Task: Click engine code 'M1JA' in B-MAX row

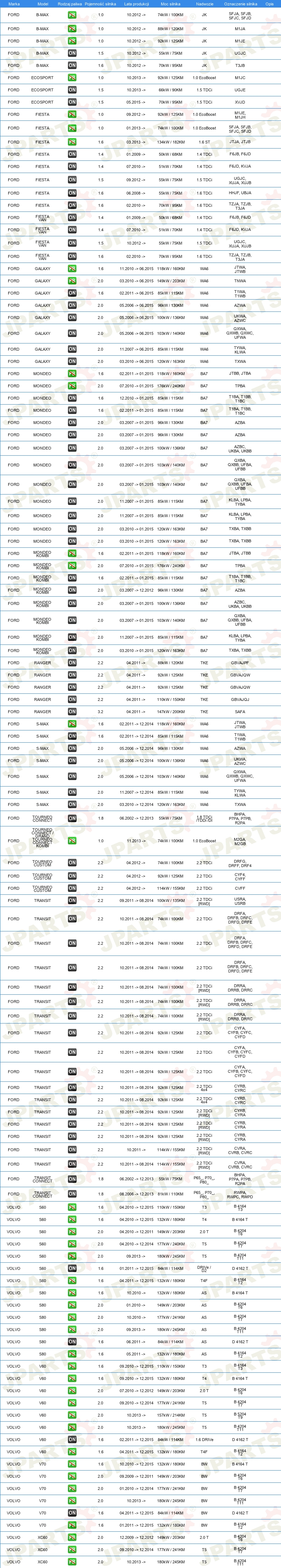Action: [240, 29]
